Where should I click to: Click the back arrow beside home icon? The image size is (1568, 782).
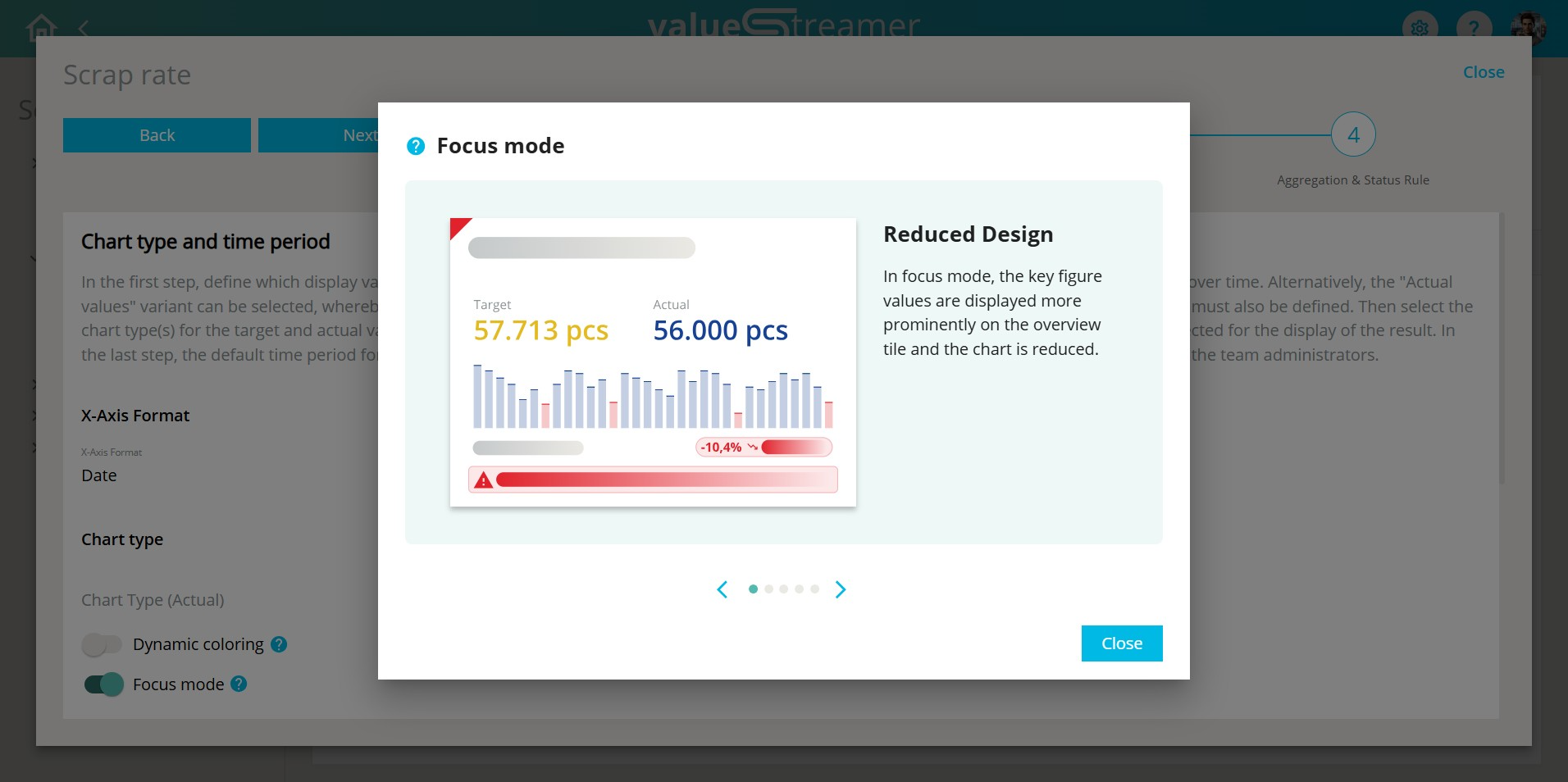(83, 28)
